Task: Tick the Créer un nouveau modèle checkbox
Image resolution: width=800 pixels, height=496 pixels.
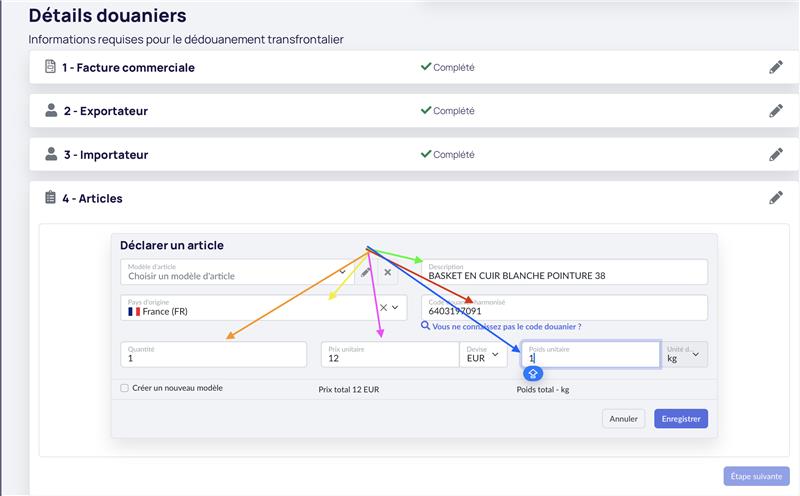Action: pos(124,388)
